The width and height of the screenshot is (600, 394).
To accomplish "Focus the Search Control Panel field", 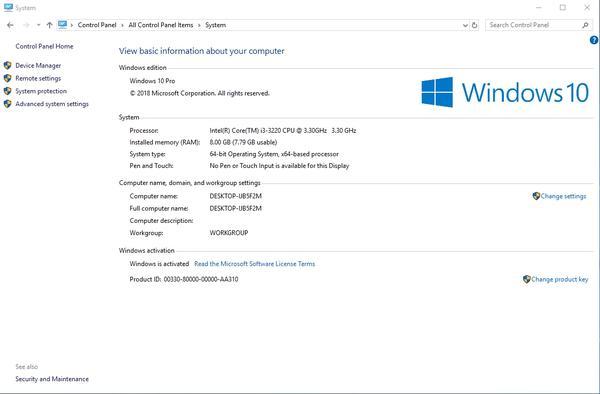I will 534,25.
